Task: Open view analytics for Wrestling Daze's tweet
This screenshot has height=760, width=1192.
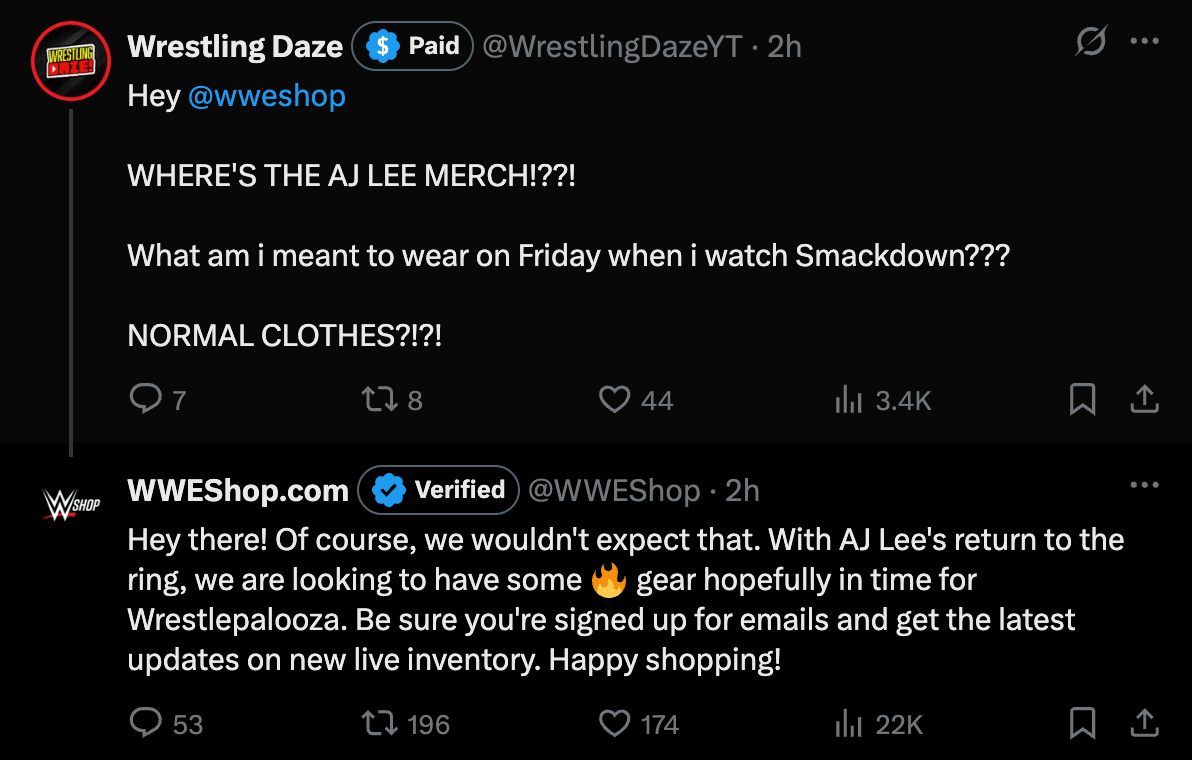Action: 848,399
